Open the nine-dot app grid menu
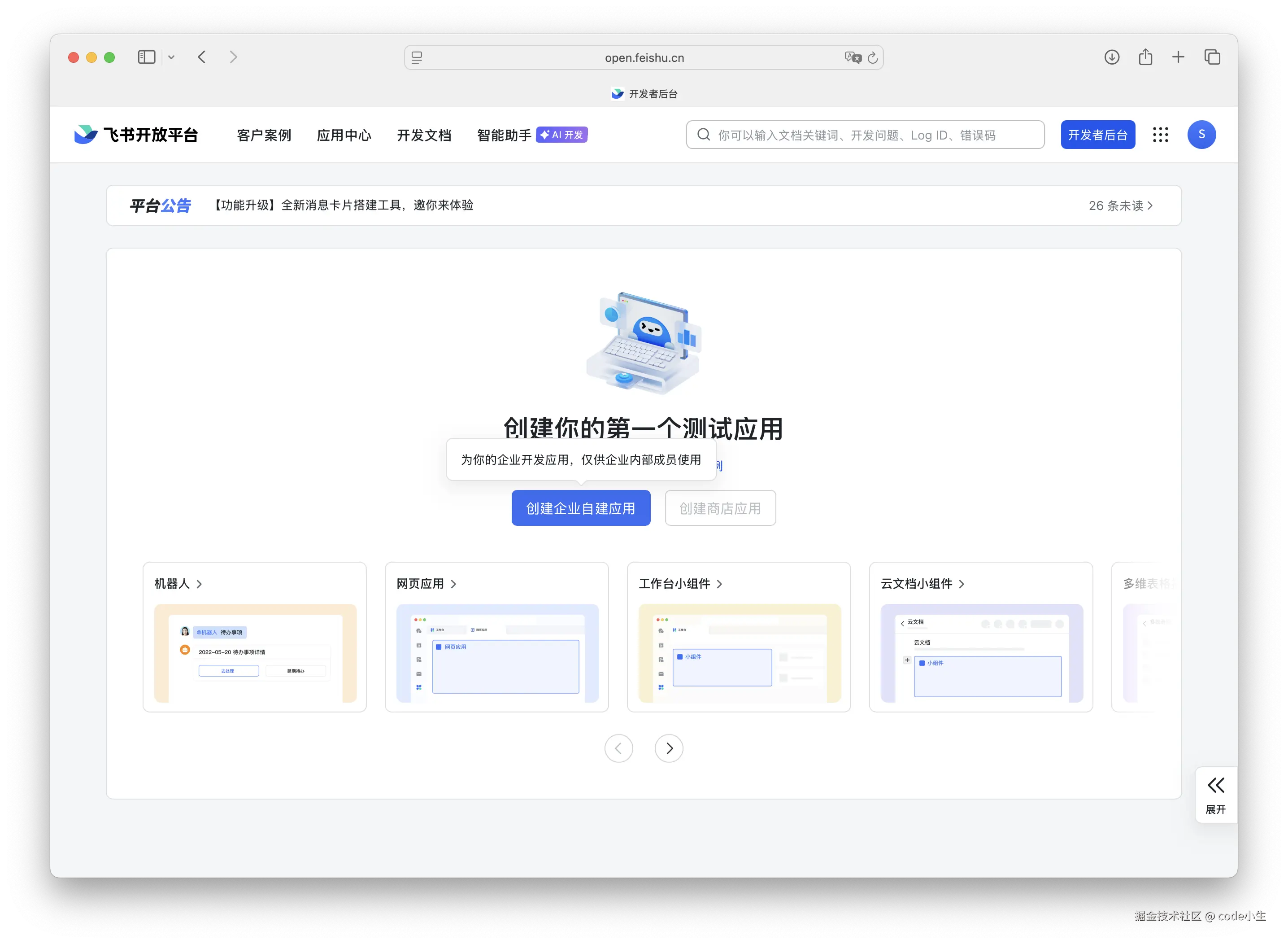 point(1160,135)
